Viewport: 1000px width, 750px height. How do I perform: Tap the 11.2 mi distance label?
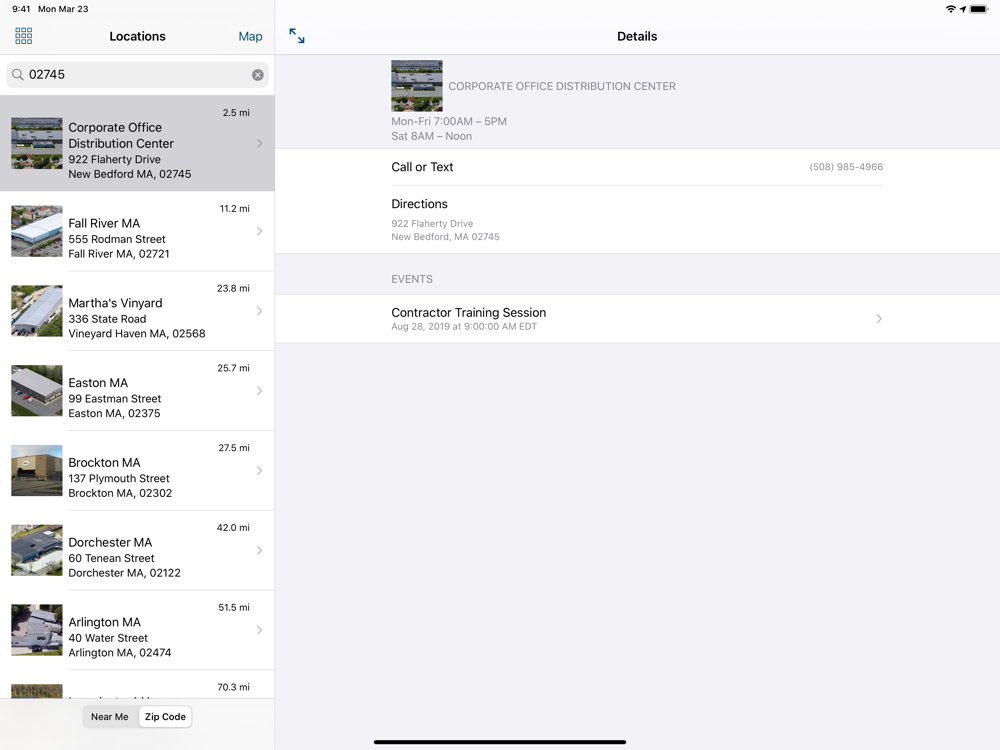tap(235, 209)
